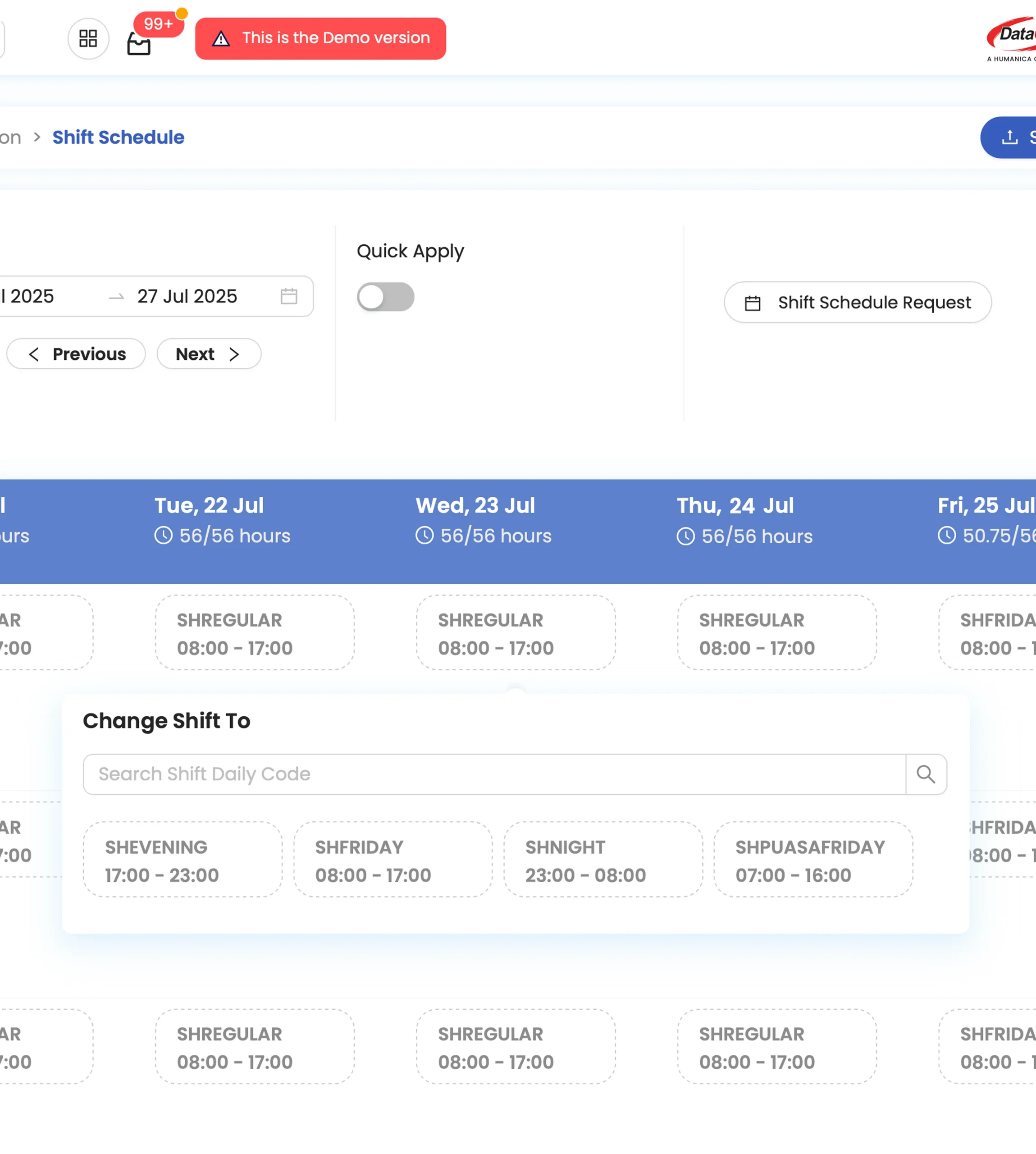Click the clock icon under Wed, 23 Jul
This screenshot has height=1154, width=1036.
coord(424,535)
